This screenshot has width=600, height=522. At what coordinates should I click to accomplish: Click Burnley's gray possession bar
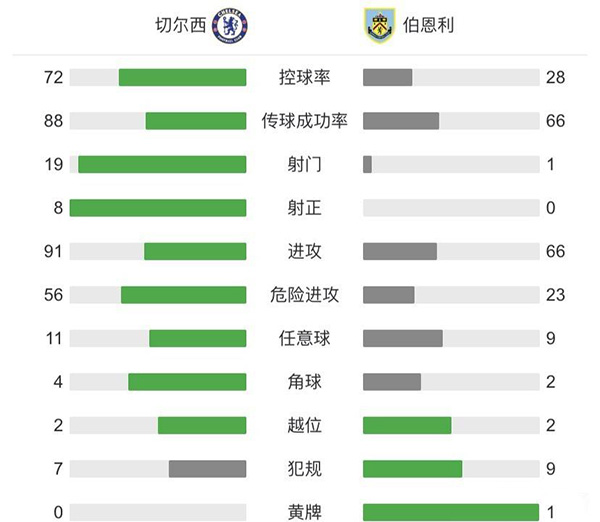pyautogui.click(x=388, y=78)
